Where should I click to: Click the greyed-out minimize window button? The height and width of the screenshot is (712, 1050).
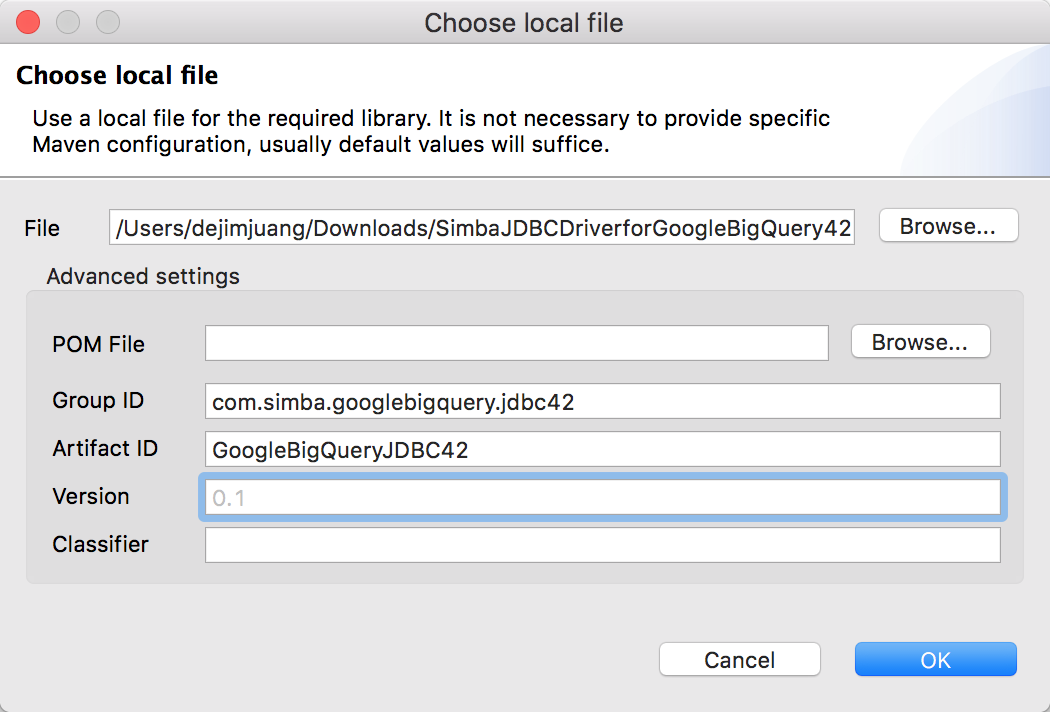tap(68, 21)
